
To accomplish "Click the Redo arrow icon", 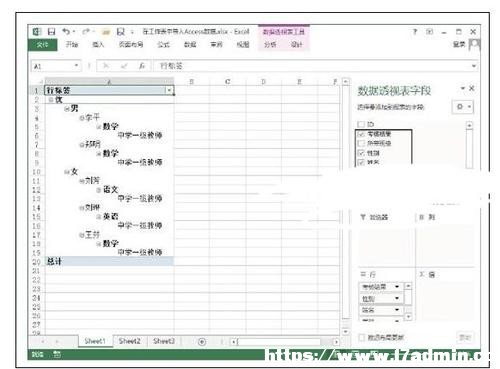I will point(86,31).
